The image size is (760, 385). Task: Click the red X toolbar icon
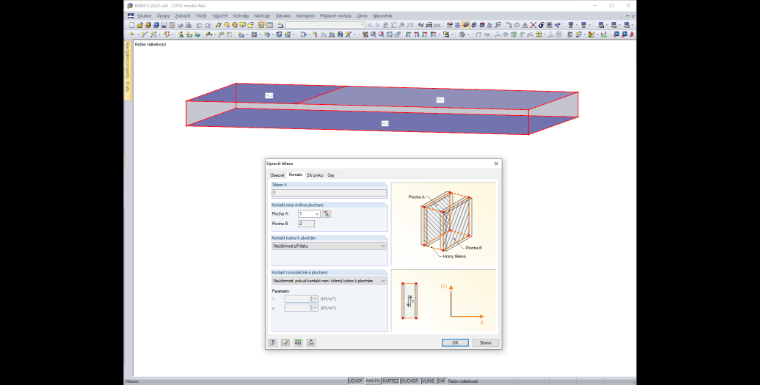(x=533, y=25)
